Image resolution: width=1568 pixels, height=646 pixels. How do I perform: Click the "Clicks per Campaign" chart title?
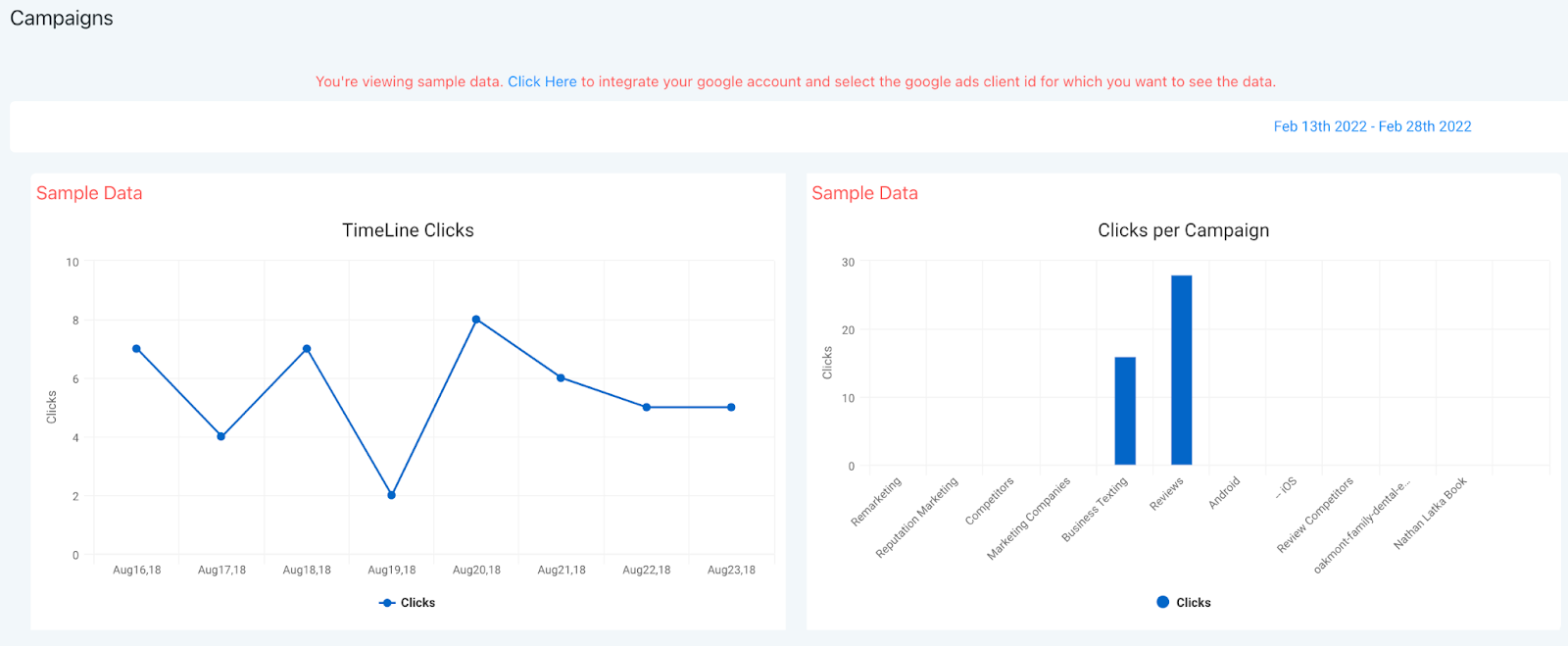(1183, 230)
